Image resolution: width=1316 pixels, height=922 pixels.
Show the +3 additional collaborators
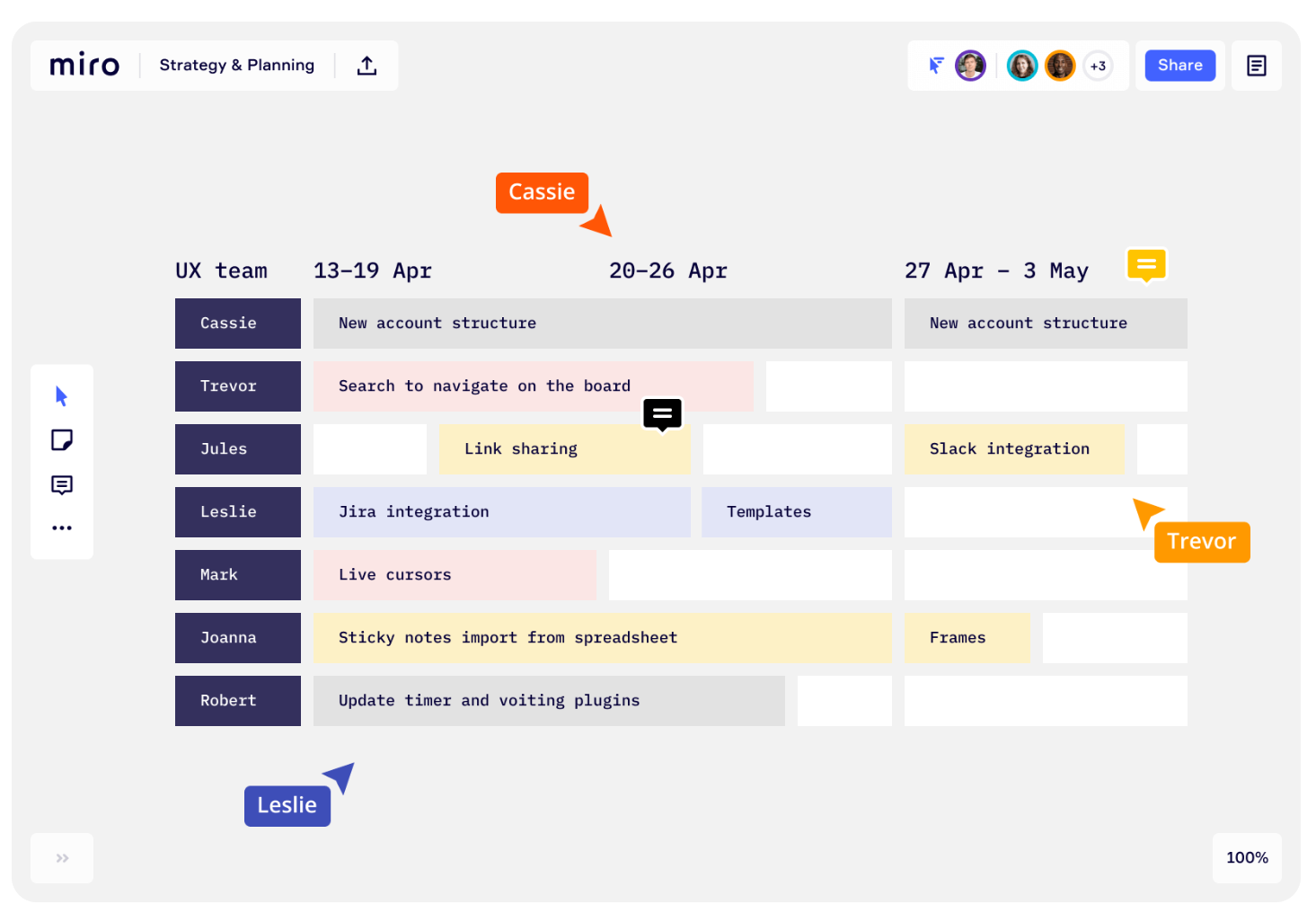pyautogui.click(x=1098, y=66)
